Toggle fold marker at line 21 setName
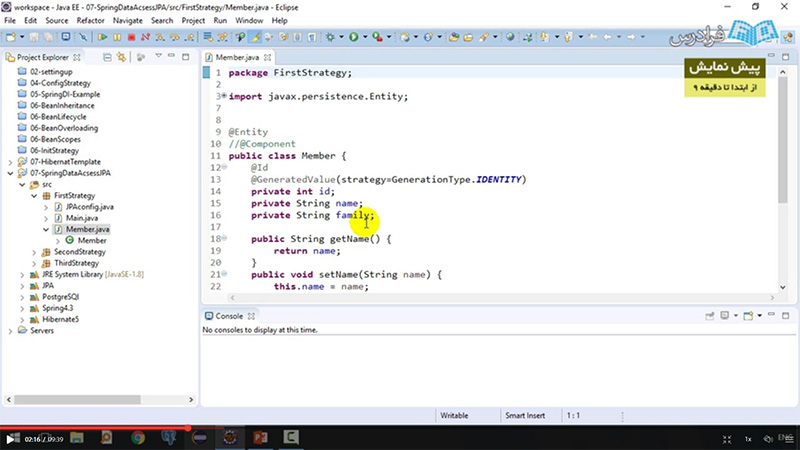Viewport: 800px width, 450px height. click(x=223, y=274)
